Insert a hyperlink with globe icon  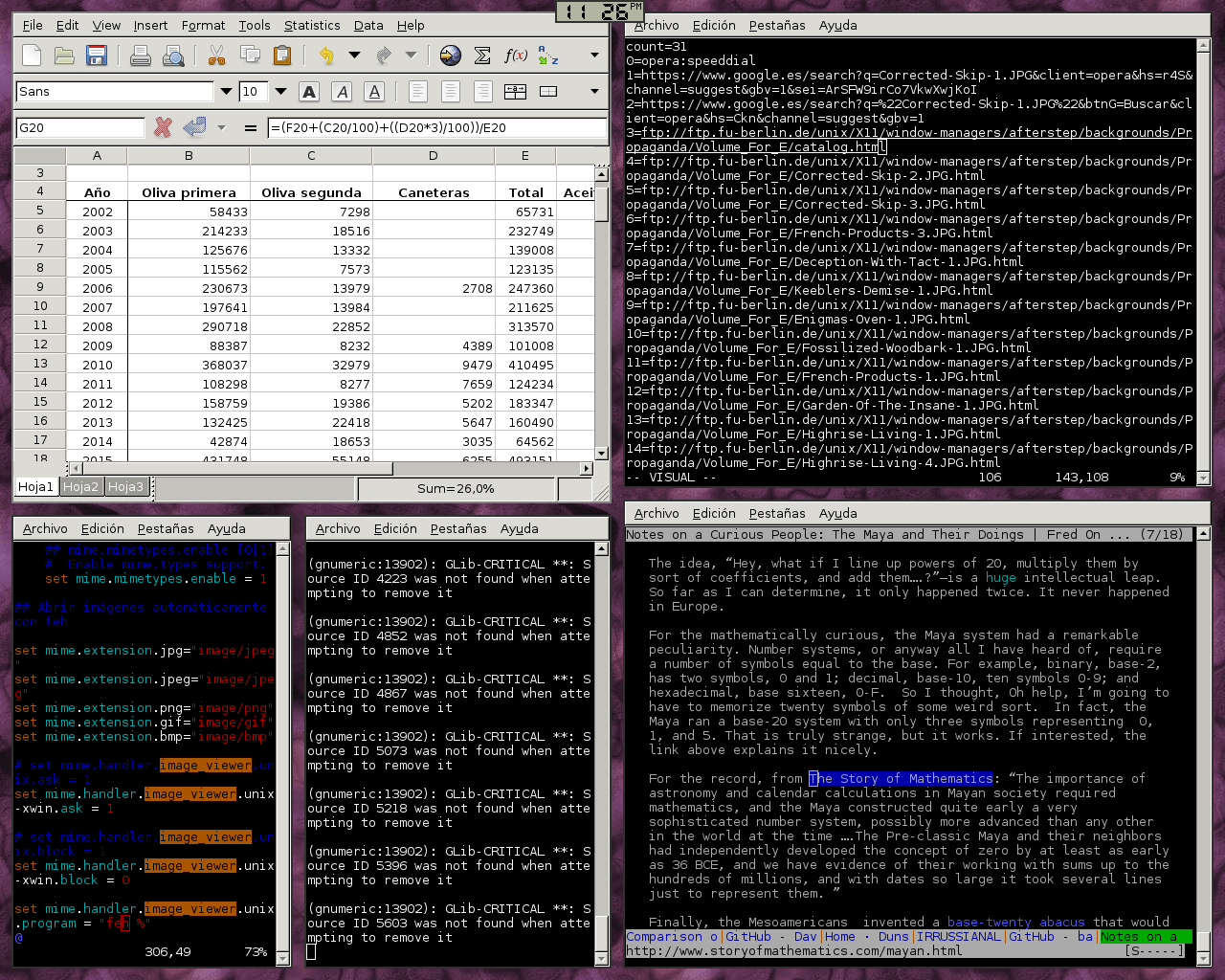[x=451, y=56]
